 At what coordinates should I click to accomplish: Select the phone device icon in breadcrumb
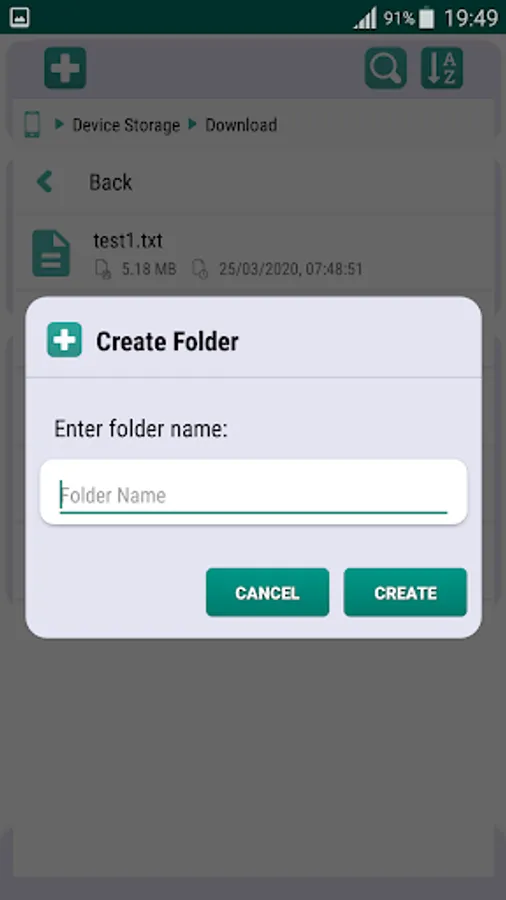tap(32, 125)
